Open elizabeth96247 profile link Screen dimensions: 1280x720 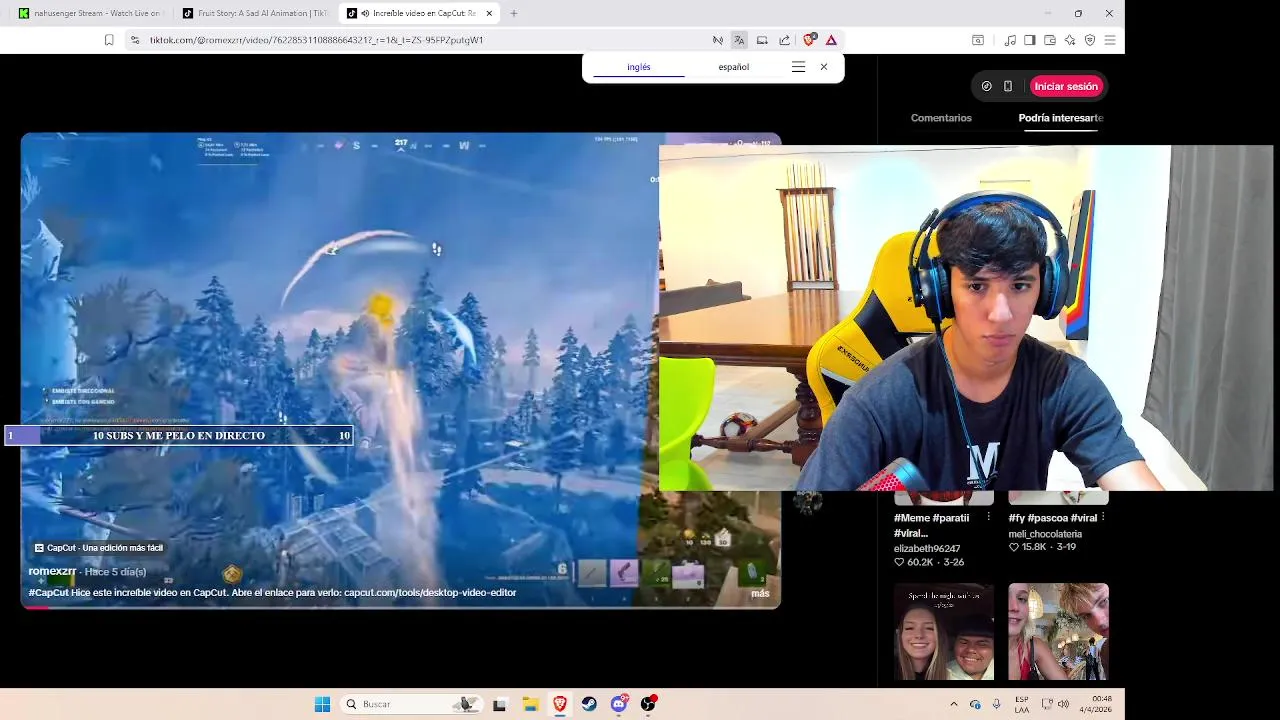click(x=927, y=549)
